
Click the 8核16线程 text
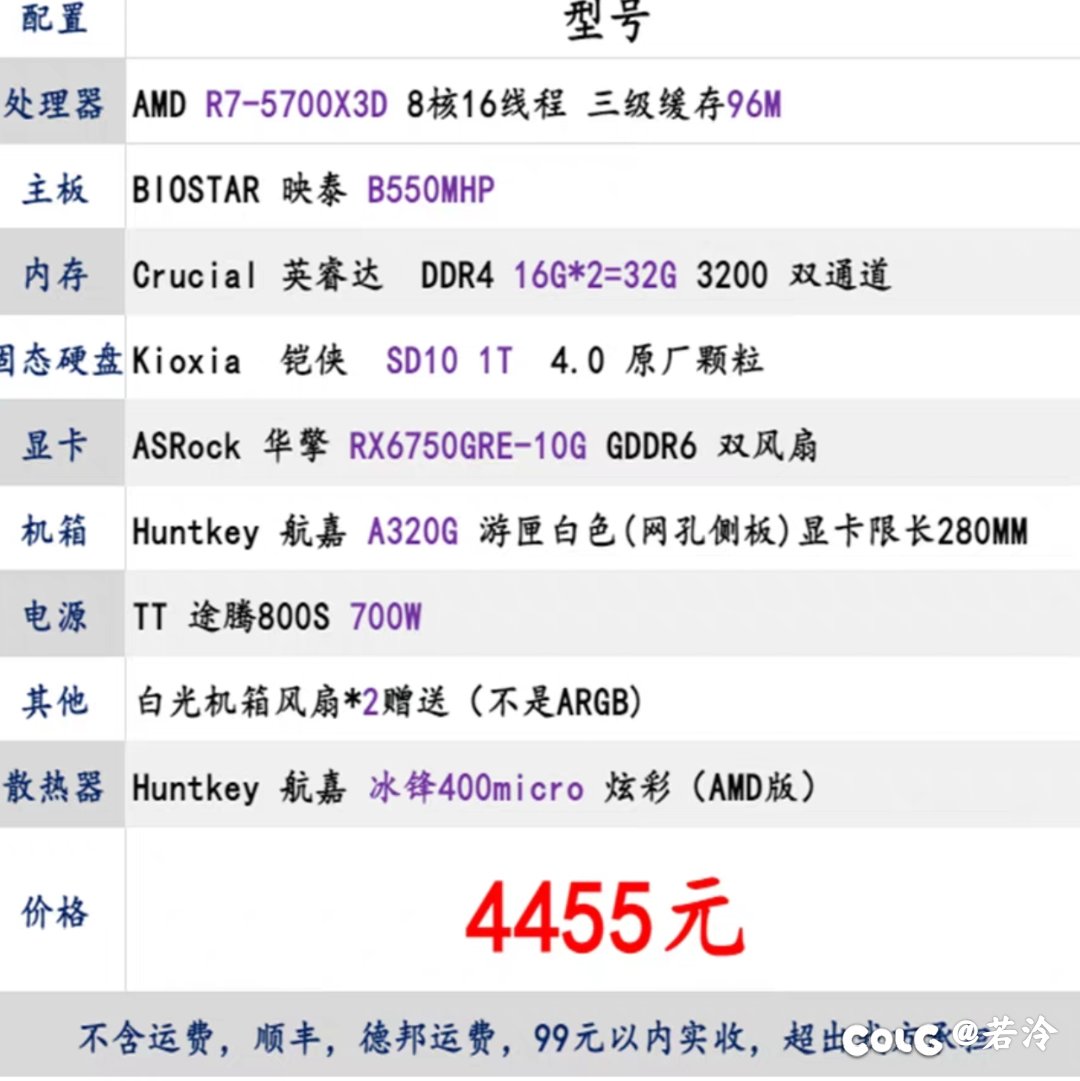tap(487, 105)
